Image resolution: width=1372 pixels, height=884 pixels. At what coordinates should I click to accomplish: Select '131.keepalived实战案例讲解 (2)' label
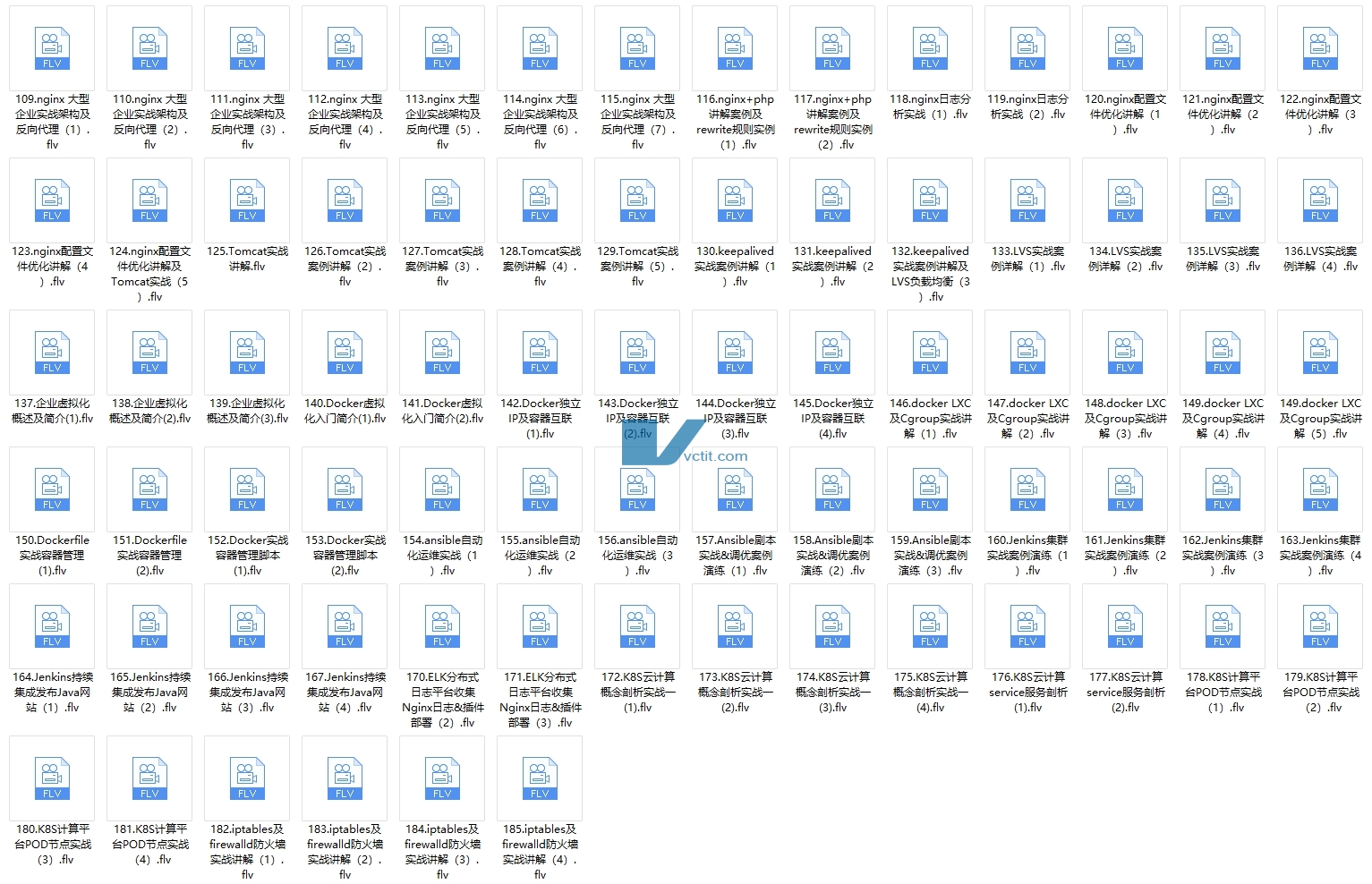point(832,267)
